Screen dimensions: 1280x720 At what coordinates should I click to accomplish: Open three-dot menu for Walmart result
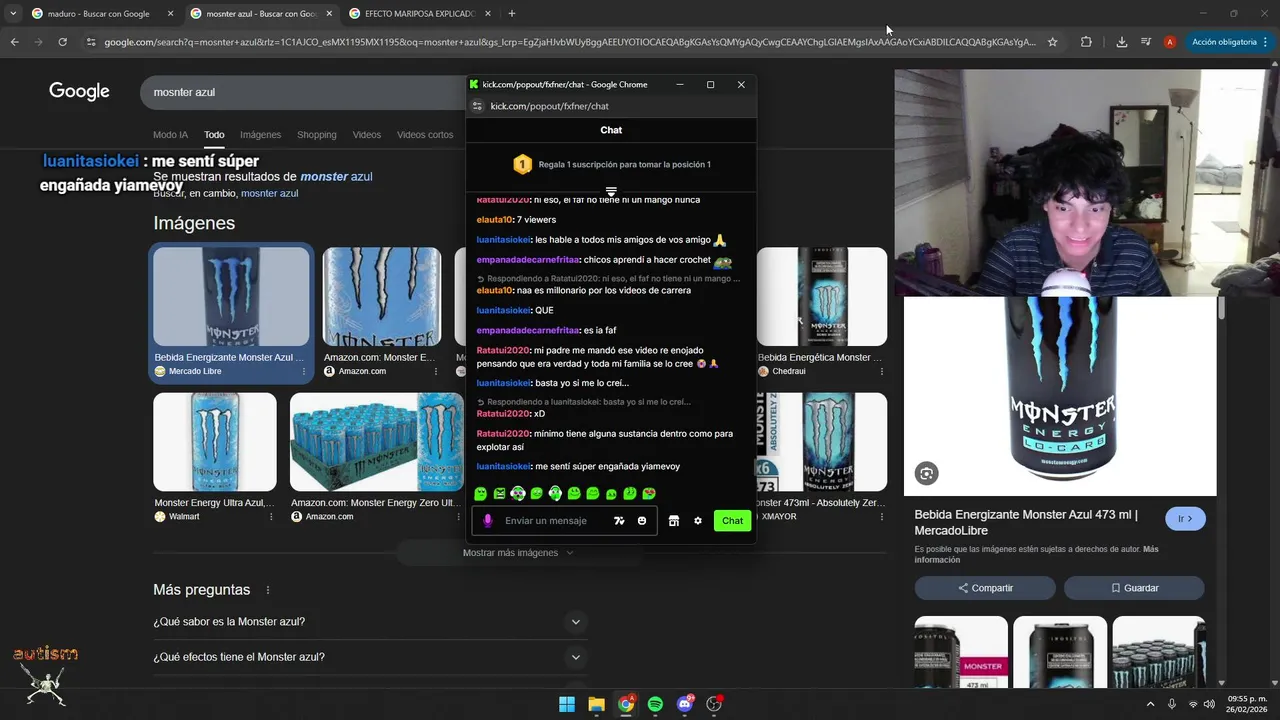pyautogui.click(x=271, y=516)
